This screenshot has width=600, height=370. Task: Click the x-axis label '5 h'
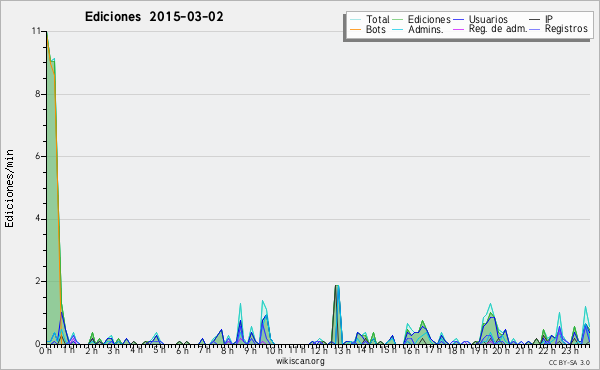159,350
